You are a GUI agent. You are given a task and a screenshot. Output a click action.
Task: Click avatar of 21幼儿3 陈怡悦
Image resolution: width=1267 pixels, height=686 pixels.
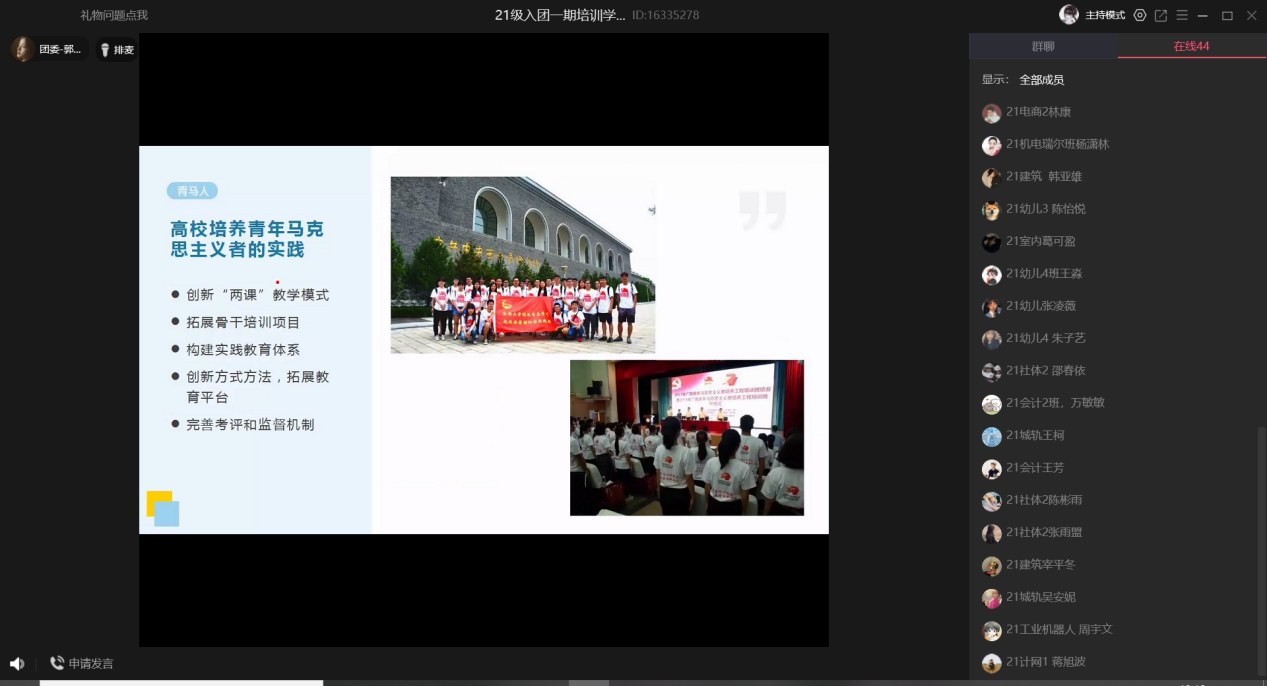[991, 210]
